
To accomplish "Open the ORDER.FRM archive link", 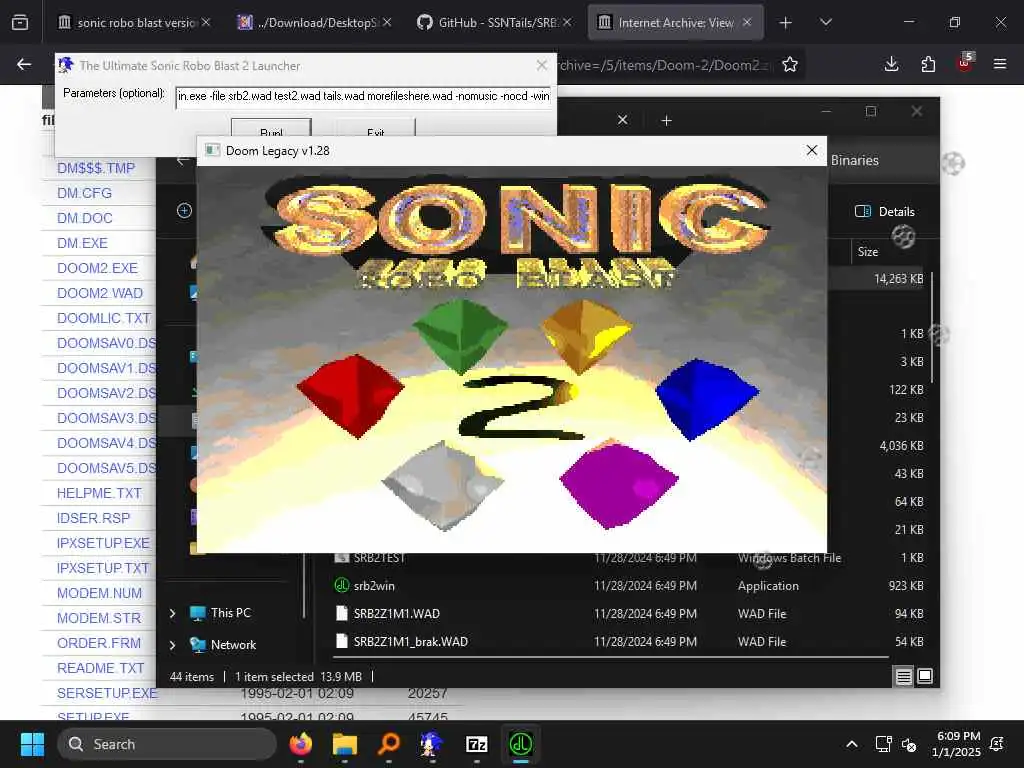I will [x=99, y=643].
